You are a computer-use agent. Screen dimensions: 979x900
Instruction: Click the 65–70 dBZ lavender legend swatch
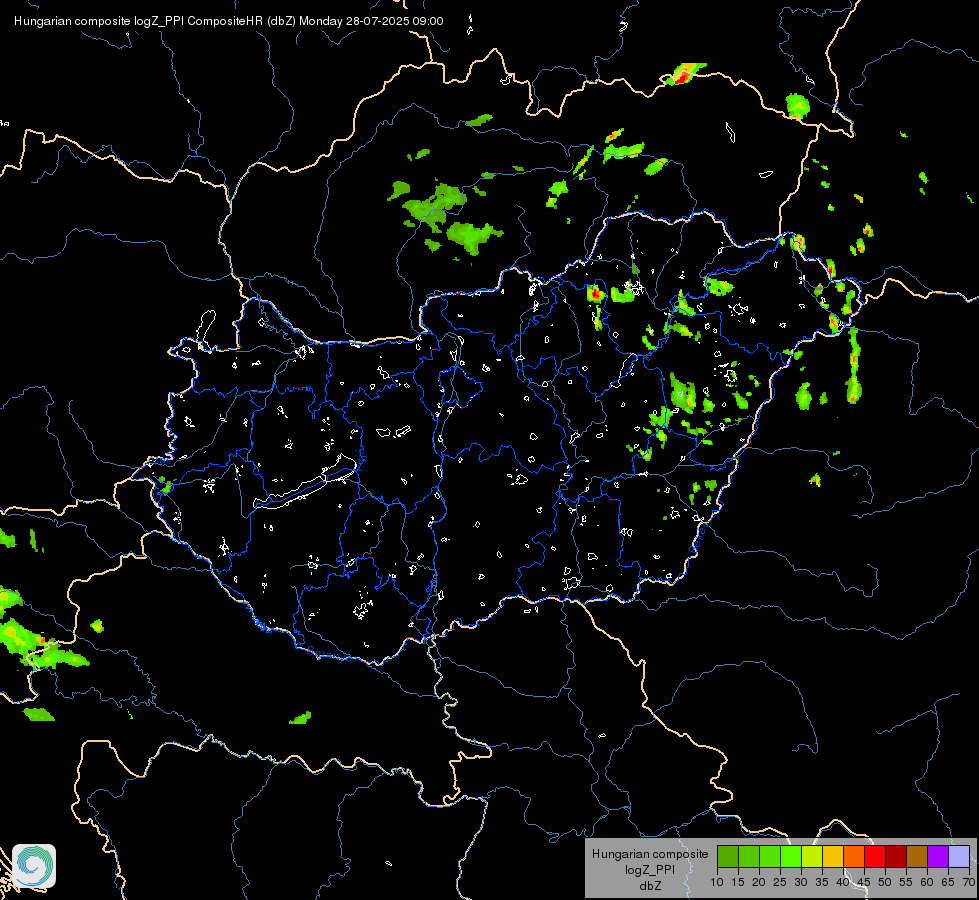(958, 856)
